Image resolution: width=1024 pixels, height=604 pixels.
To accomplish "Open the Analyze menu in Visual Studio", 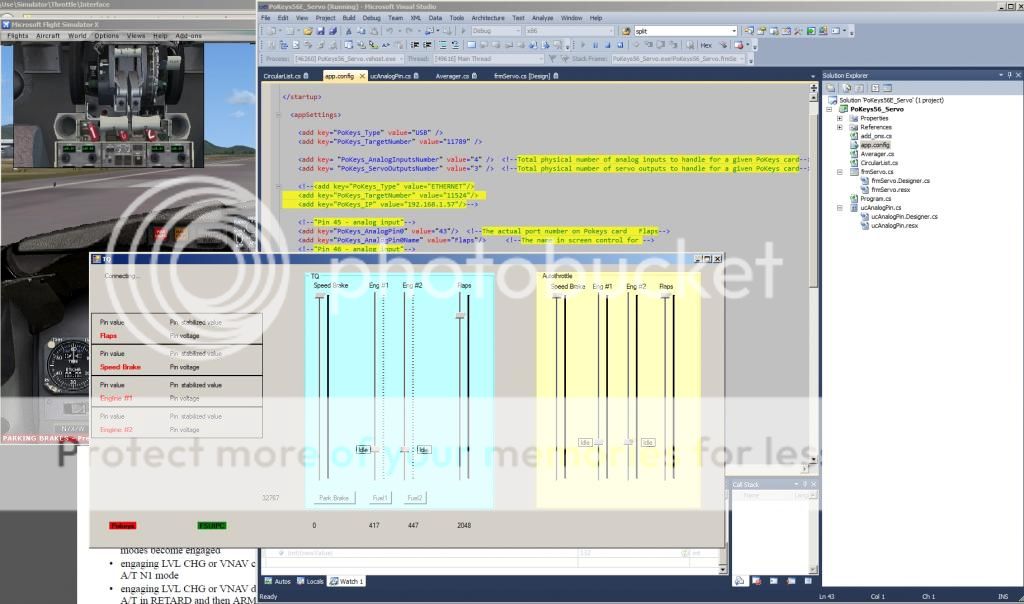I will (x=542, y=18).
